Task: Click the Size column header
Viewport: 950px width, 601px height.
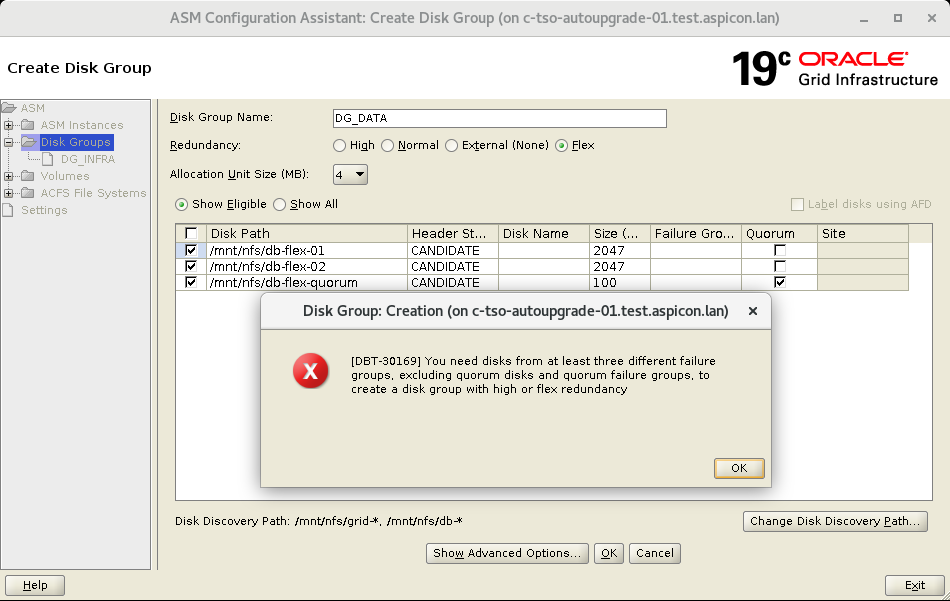Action: tap(620, 233)
